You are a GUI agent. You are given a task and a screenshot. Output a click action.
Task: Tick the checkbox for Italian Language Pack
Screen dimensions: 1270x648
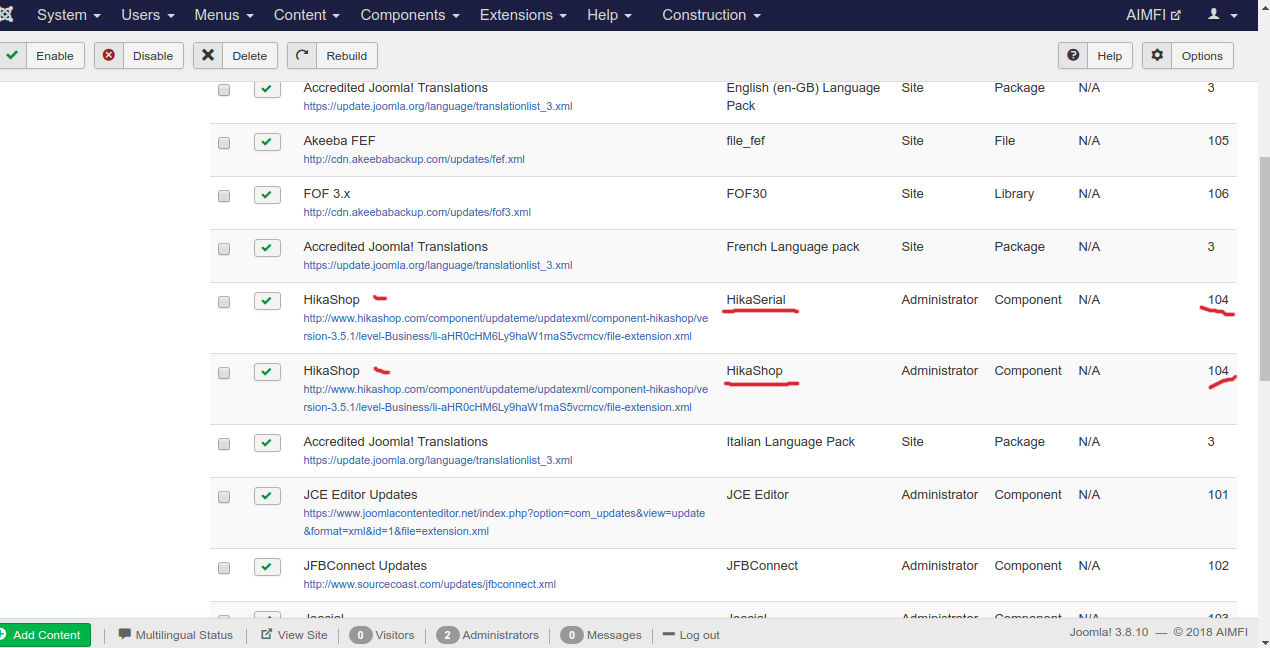(x=224, y=444)
